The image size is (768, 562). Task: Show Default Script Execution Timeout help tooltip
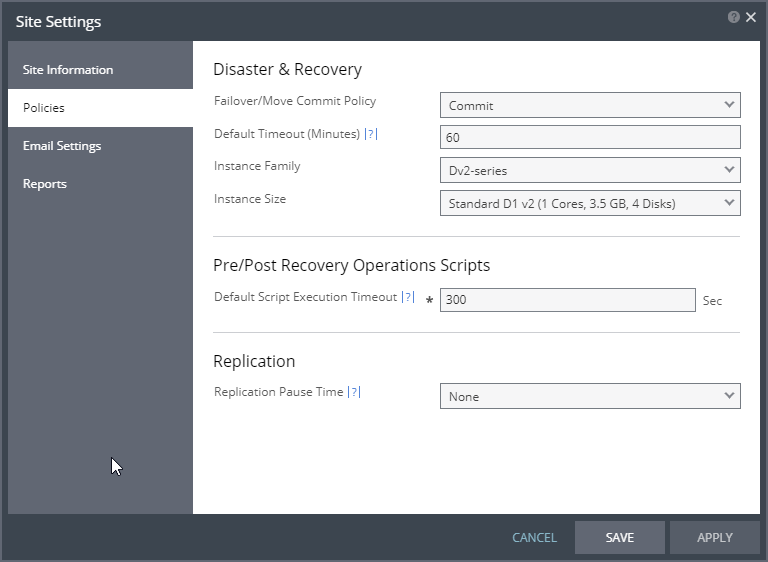coord(408,297)
